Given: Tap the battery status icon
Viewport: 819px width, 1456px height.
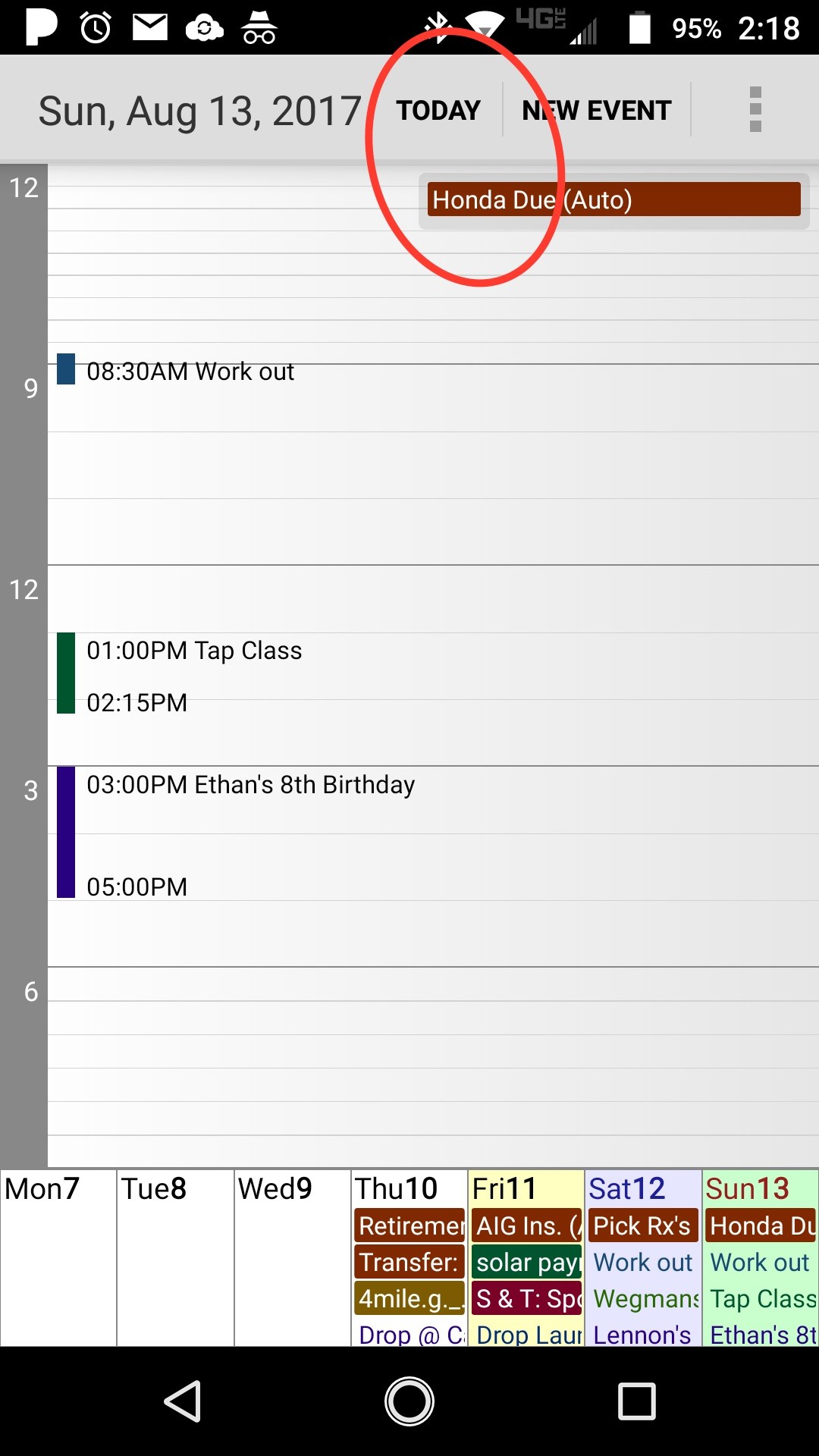Looking at the screenshot, I should coord(640,27).
